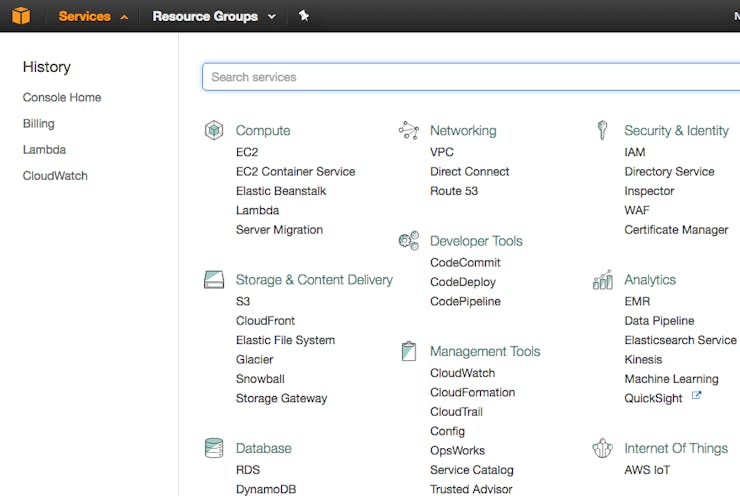The width and height of the screenshot is (740, 496).
Task: Open the EC2 service
Action: (x=247, y=152)
